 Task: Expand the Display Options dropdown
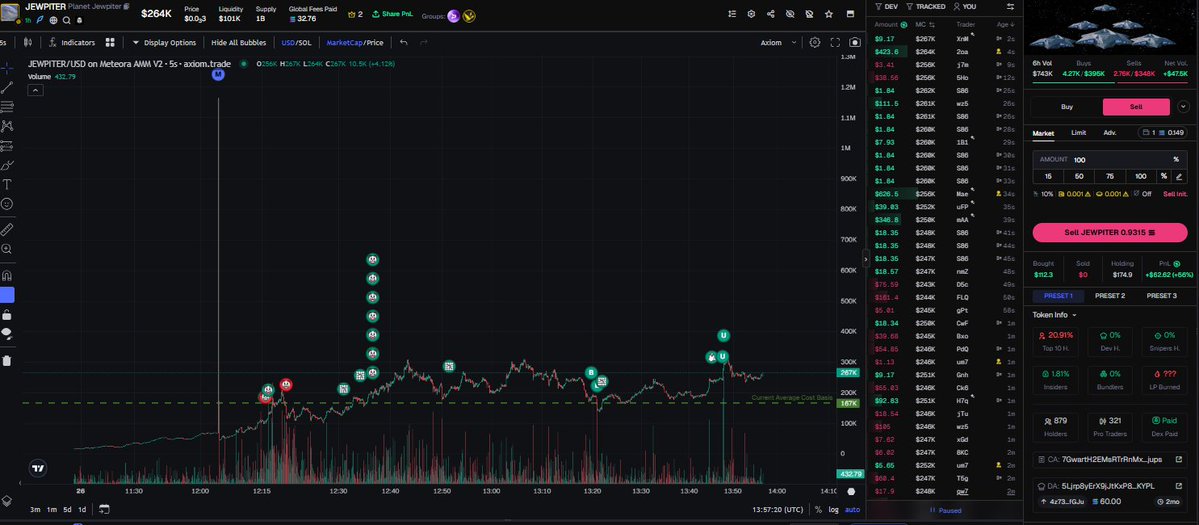pos(164,43)
